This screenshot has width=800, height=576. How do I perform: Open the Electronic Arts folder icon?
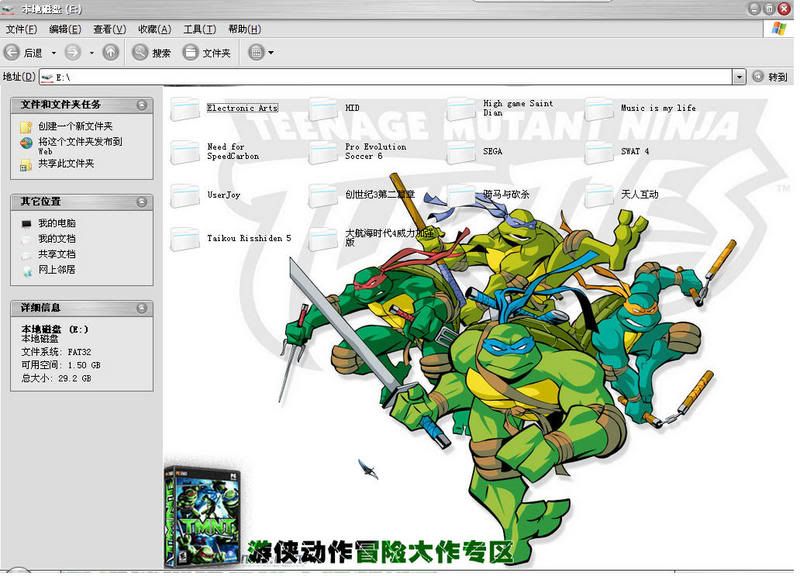coord(186,108)
